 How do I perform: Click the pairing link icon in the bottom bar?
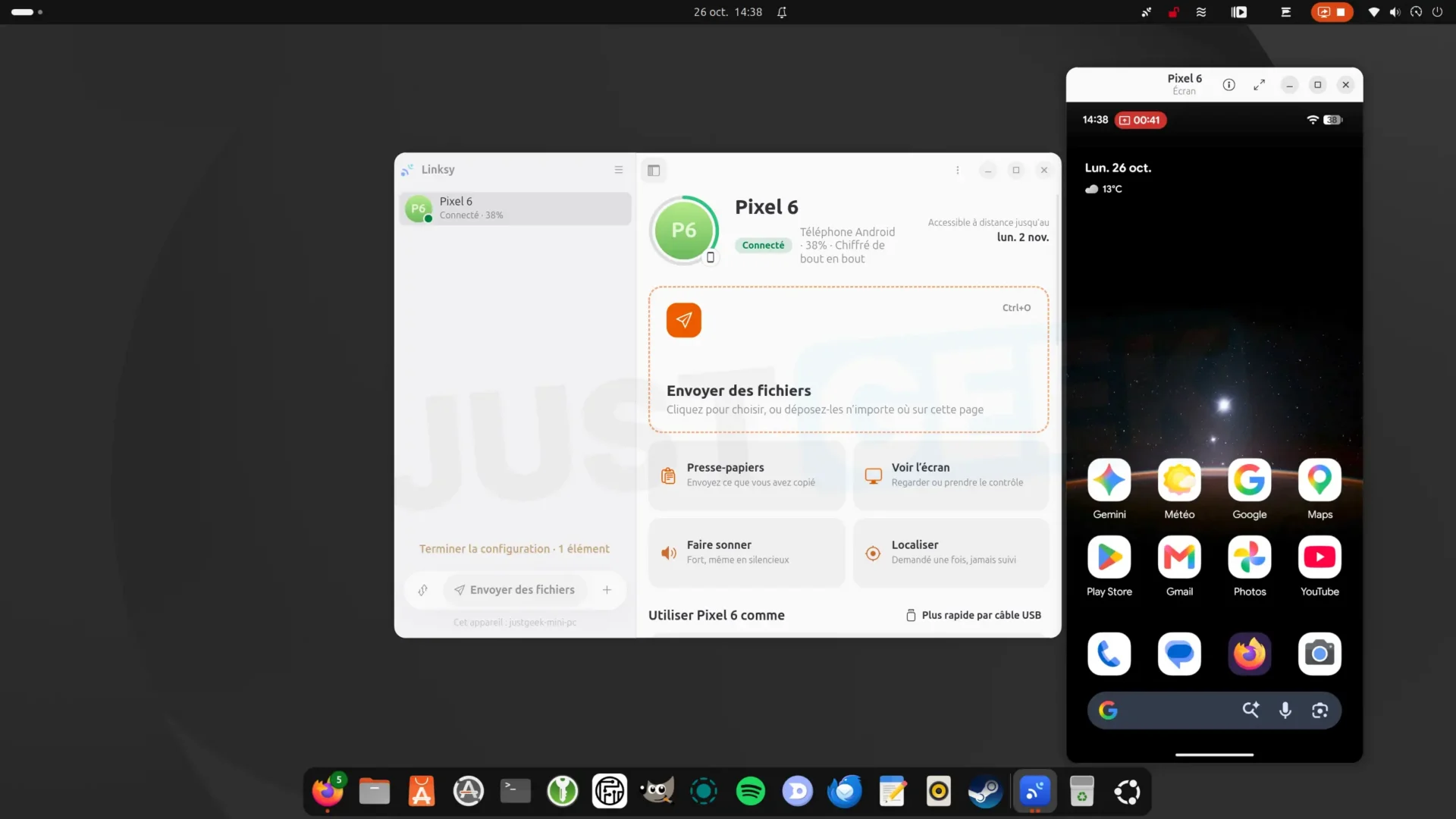(423, 590)
